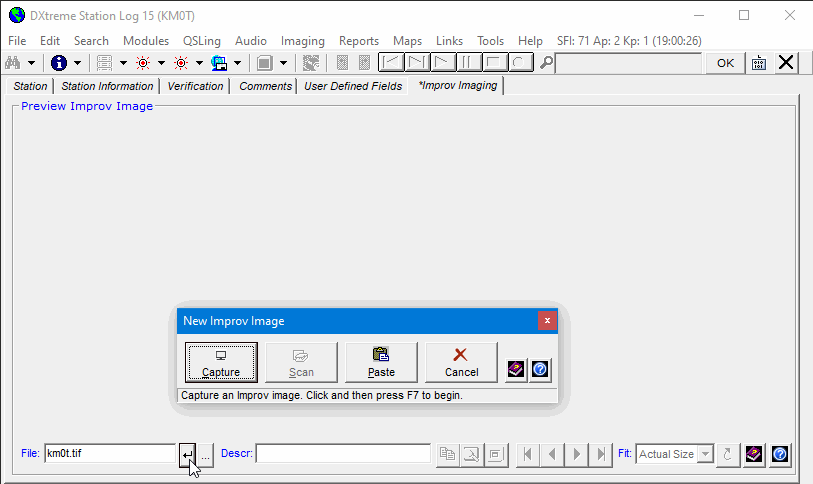Screen dimensions: 813x484
Task: Expand arrow next to gray stacked-window icon
Action: tap(283, 63)
